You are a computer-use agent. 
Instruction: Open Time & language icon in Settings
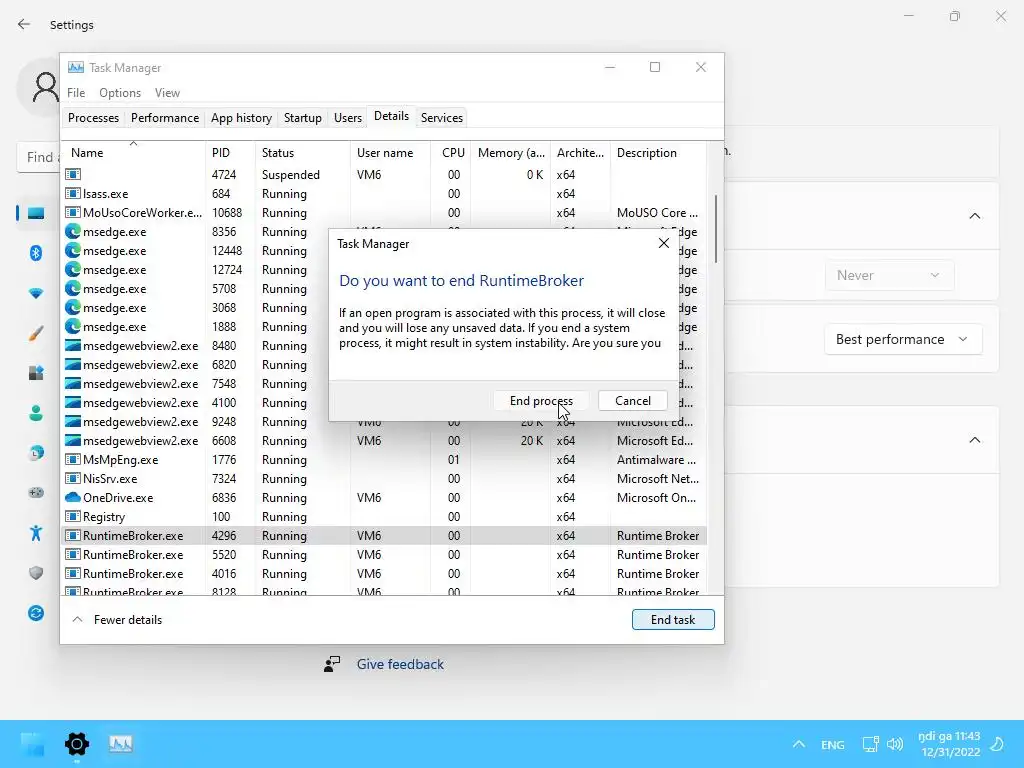[36, 453]
